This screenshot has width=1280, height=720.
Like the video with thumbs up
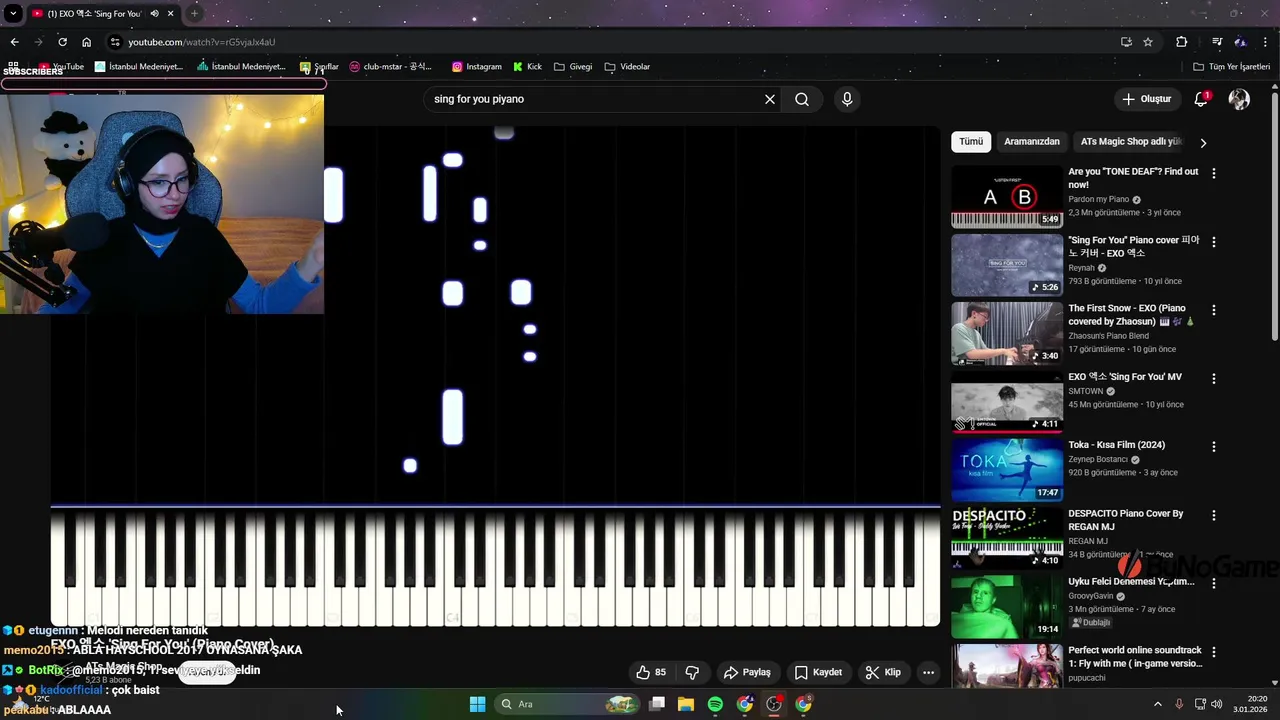pos(651,672)
